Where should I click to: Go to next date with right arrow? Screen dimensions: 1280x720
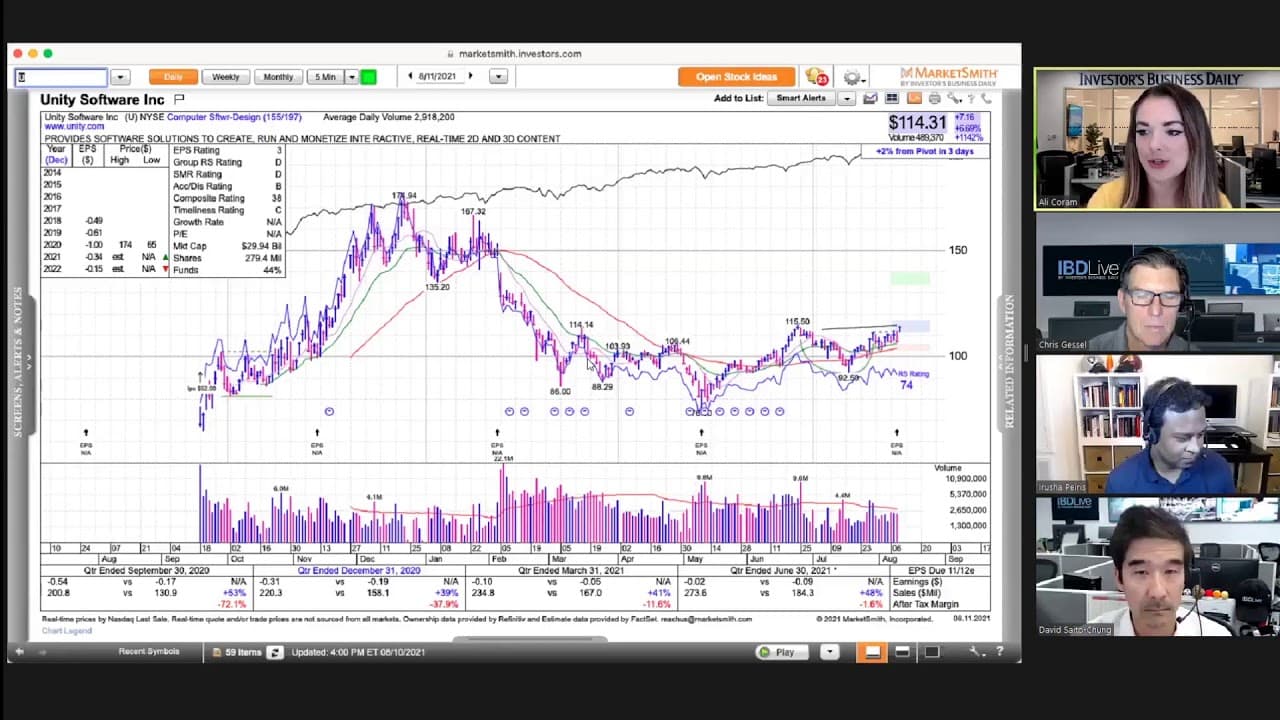tap(471, 76)
